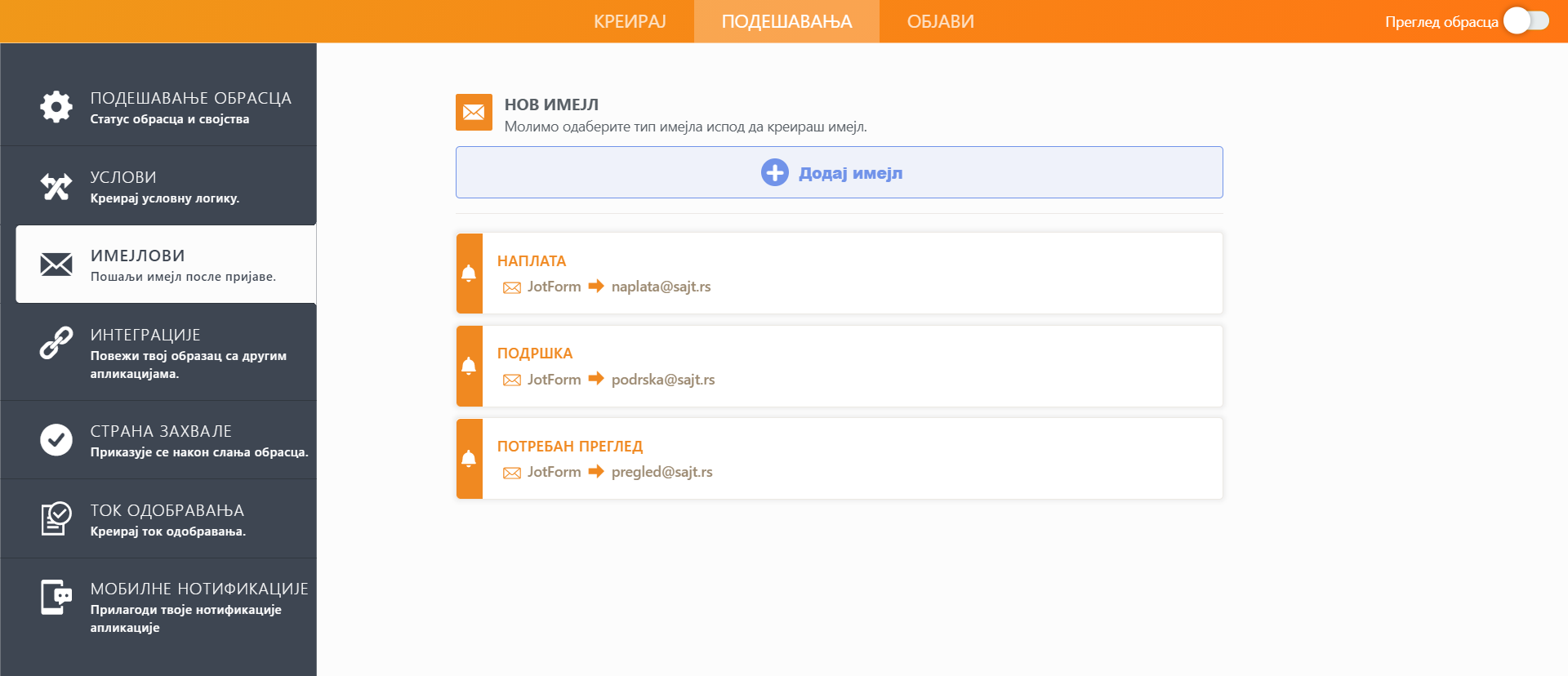Open Подешавање обрасца in the sidebar
The width and height of the screenshot is (1568, 676).
tap(158, 107)
